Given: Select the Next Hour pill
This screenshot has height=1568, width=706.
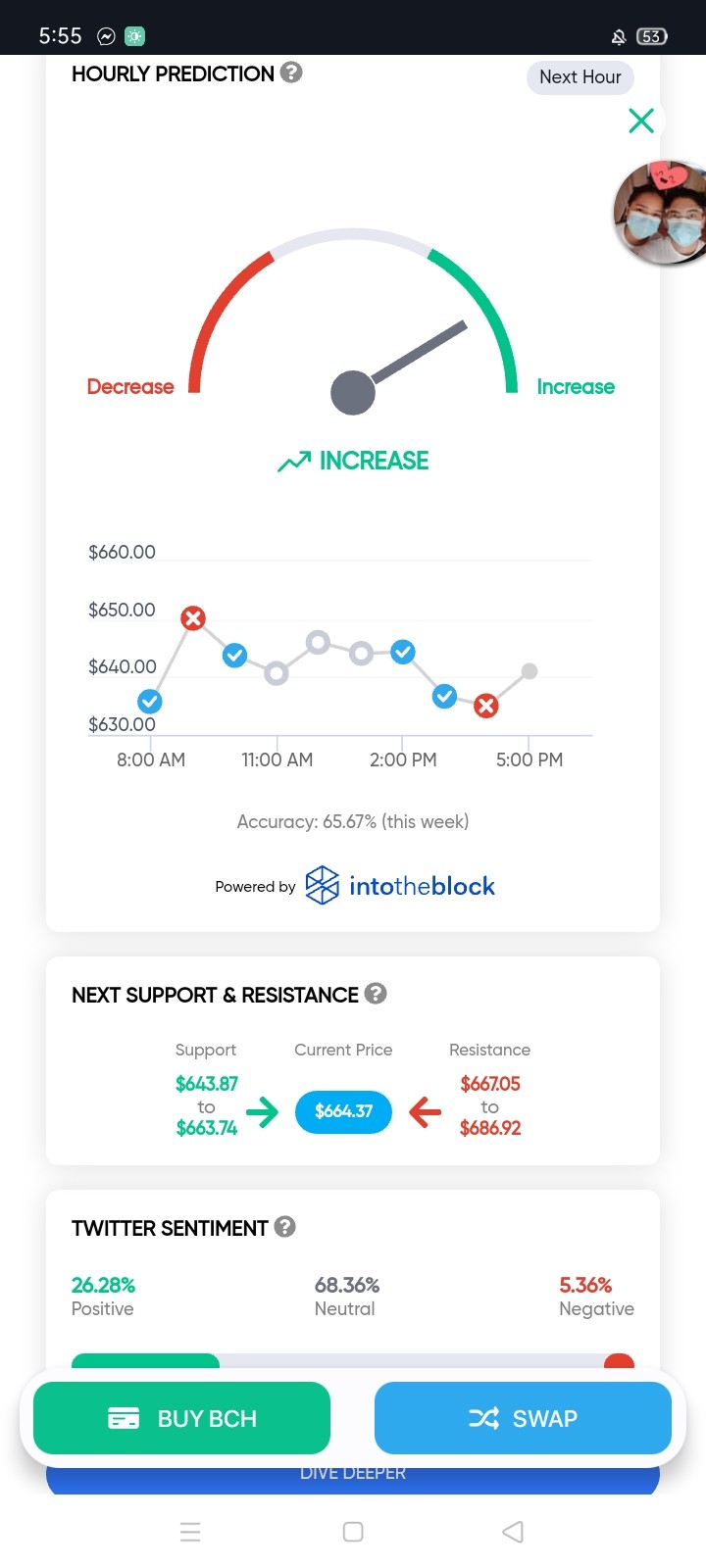Looking at the screenshot, I should tap(580, 77).
